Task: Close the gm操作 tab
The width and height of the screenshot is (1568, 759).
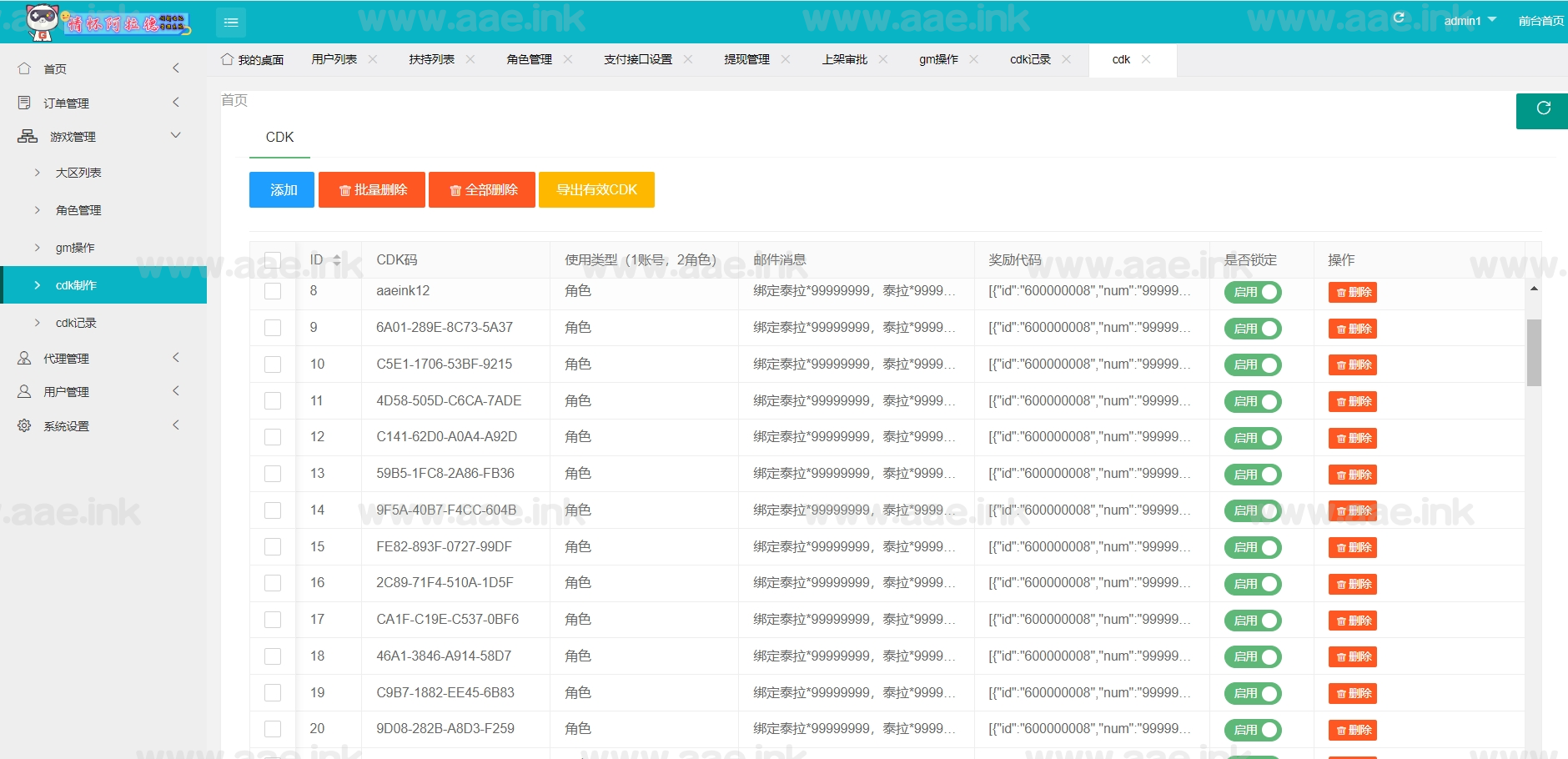Action: click(x=974, y=59)
